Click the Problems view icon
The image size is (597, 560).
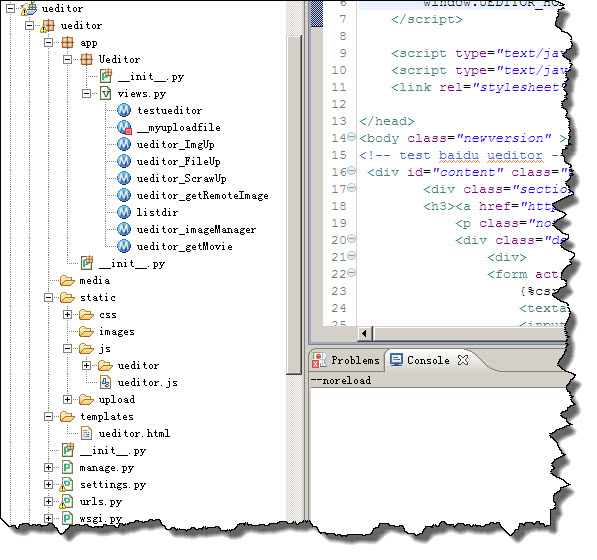coord(319,360)
